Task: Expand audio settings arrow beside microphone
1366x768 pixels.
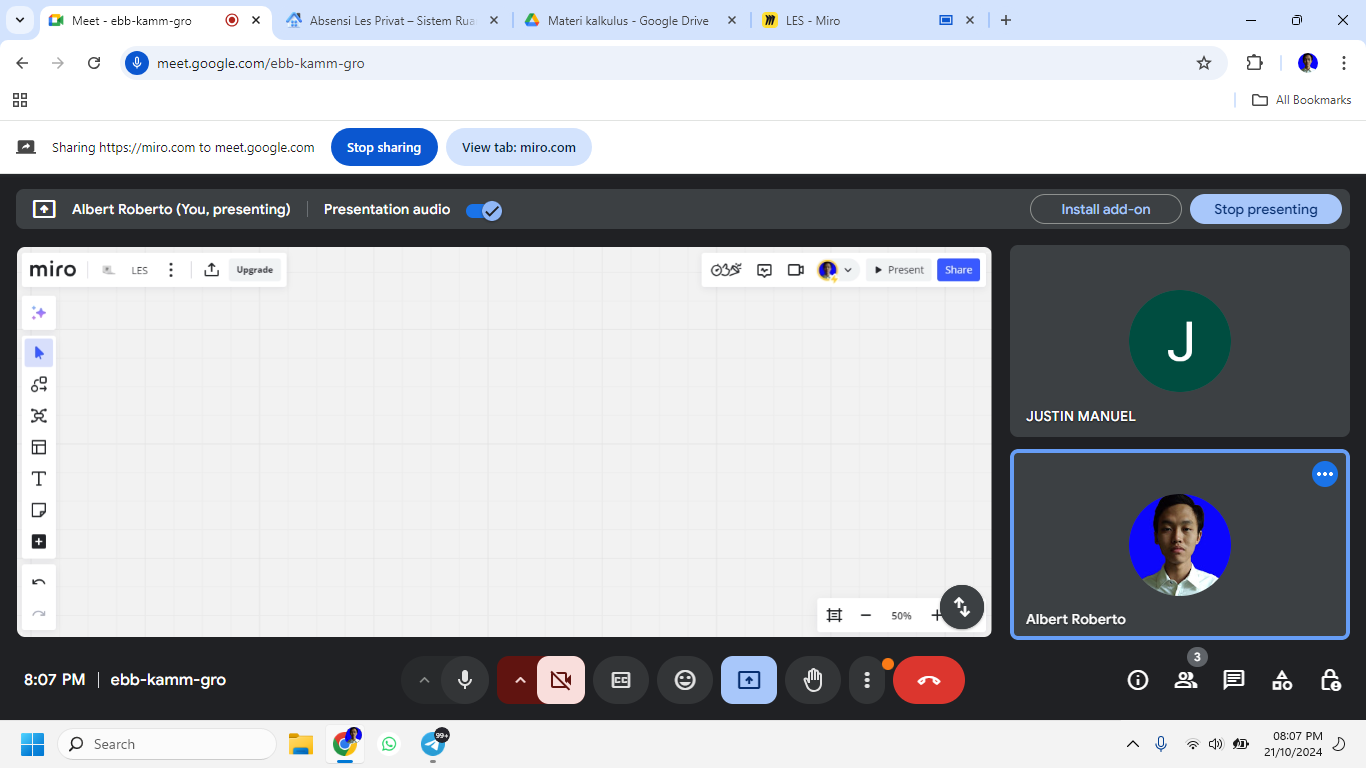Action: point(424,680)
